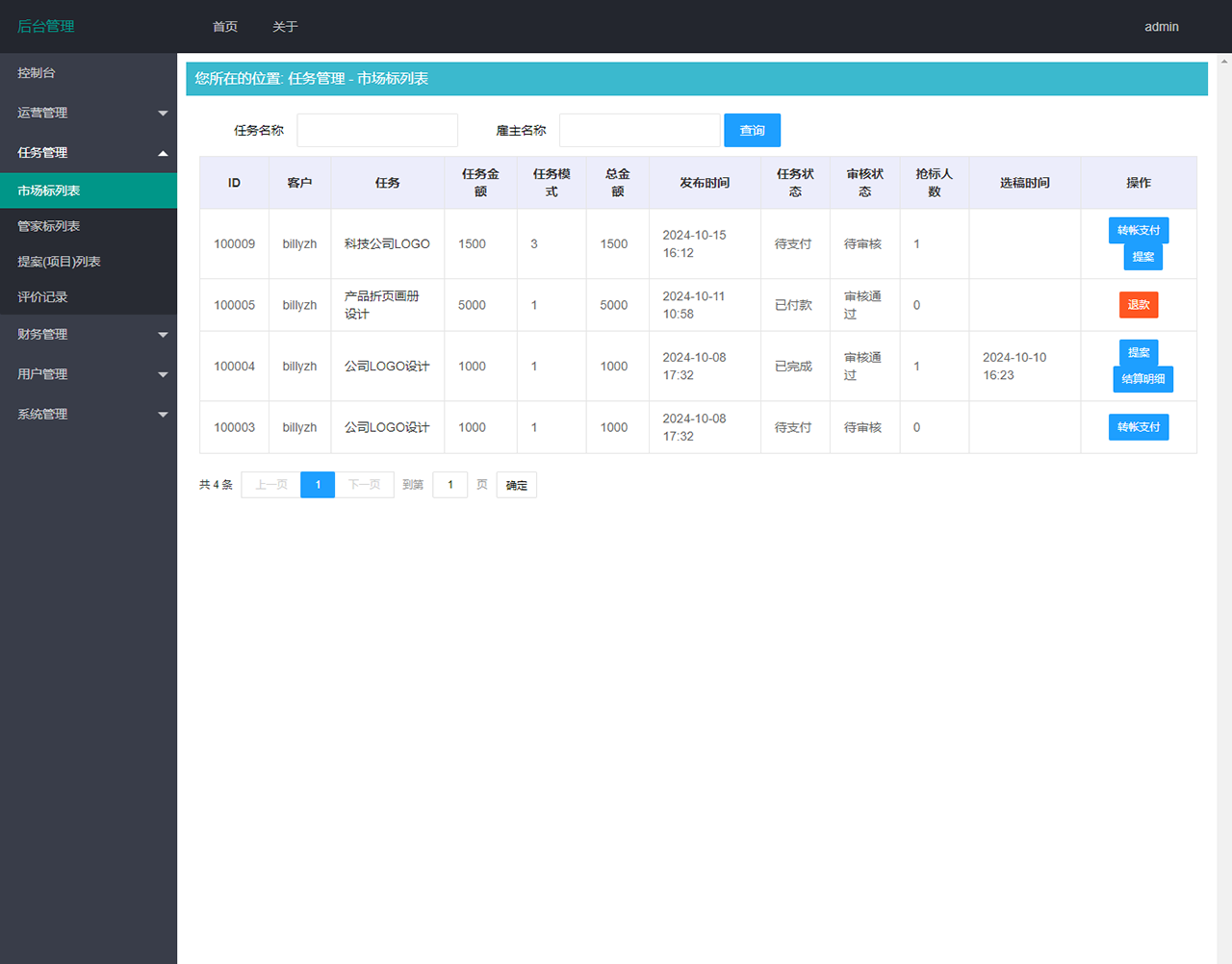Click 转帐支付 for task 100003
Viewport: 1232px width, 964px height.
pyautogui.click(x=1139, y=427)
